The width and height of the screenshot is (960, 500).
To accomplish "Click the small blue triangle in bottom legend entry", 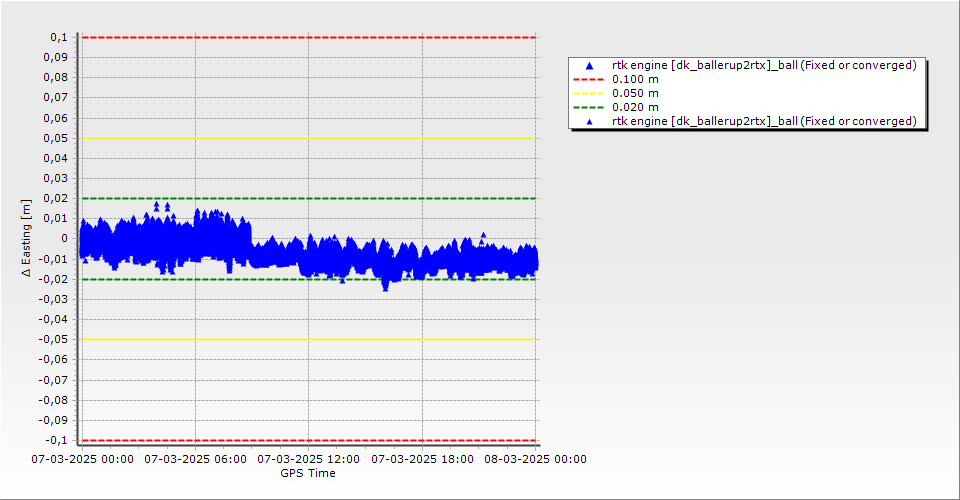I will point(589,121).
